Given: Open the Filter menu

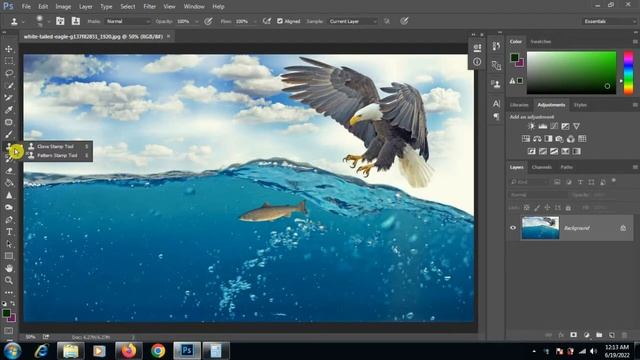Looking at the screenshot, I should click(x=149, y=7).
